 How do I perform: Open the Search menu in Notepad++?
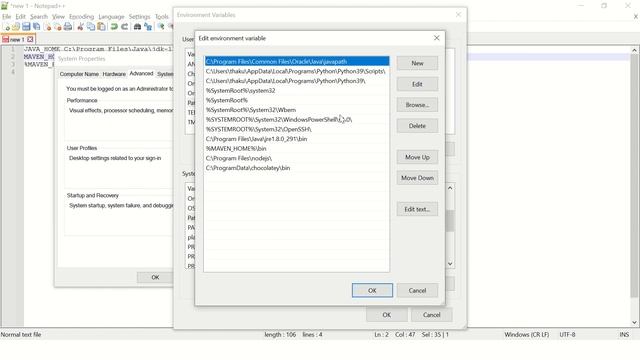coord(39,17)
